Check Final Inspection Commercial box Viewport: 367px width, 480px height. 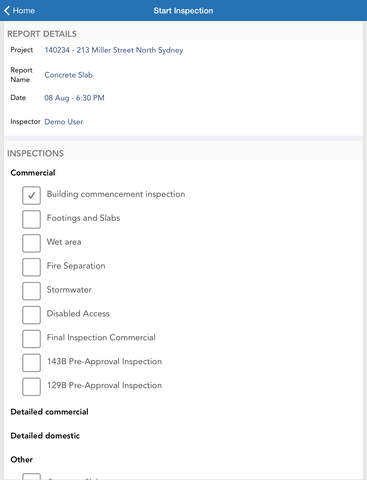point(31,339)
